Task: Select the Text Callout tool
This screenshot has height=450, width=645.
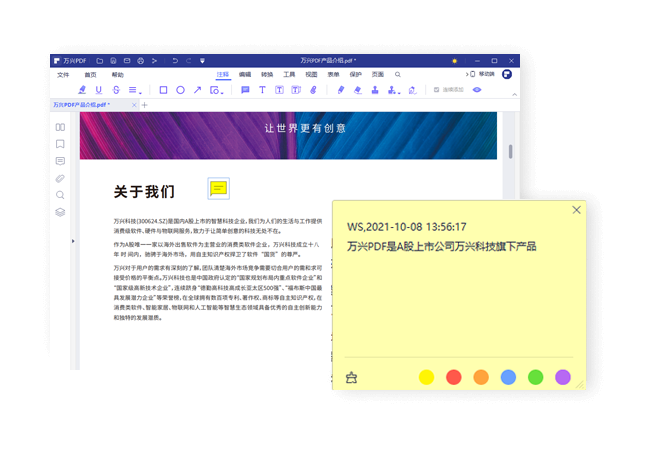Action: tap(296, 90)
